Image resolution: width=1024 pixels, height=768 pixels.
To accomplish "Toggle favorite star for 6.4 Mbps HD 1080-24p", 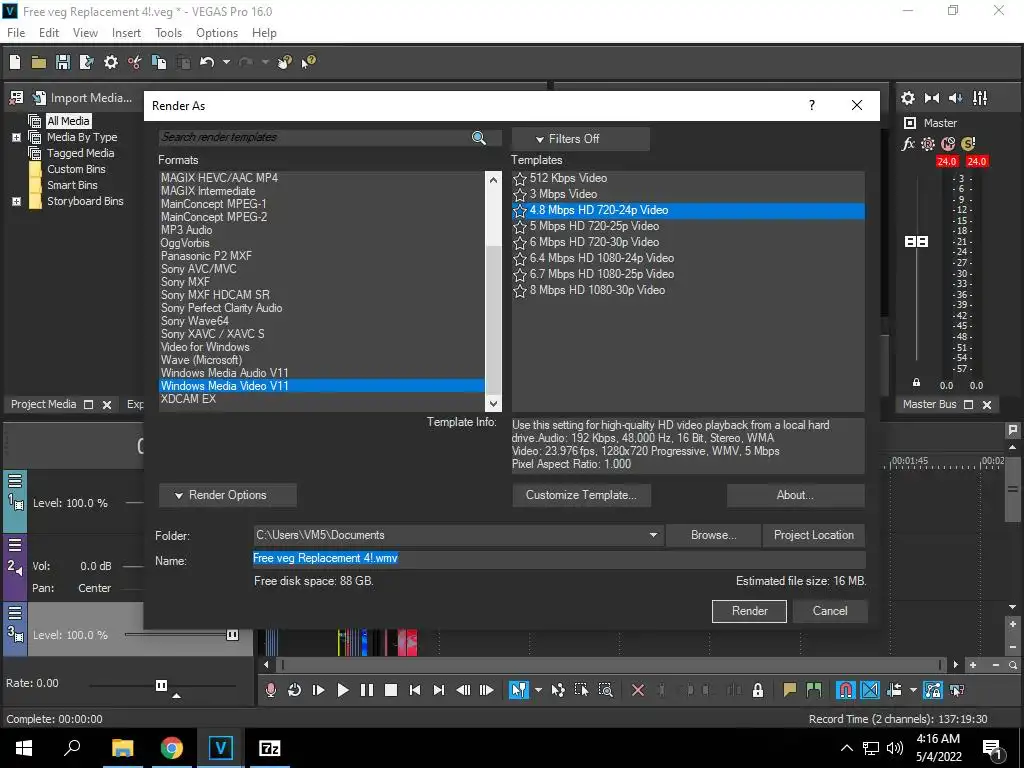I will (x=520, y=259).
